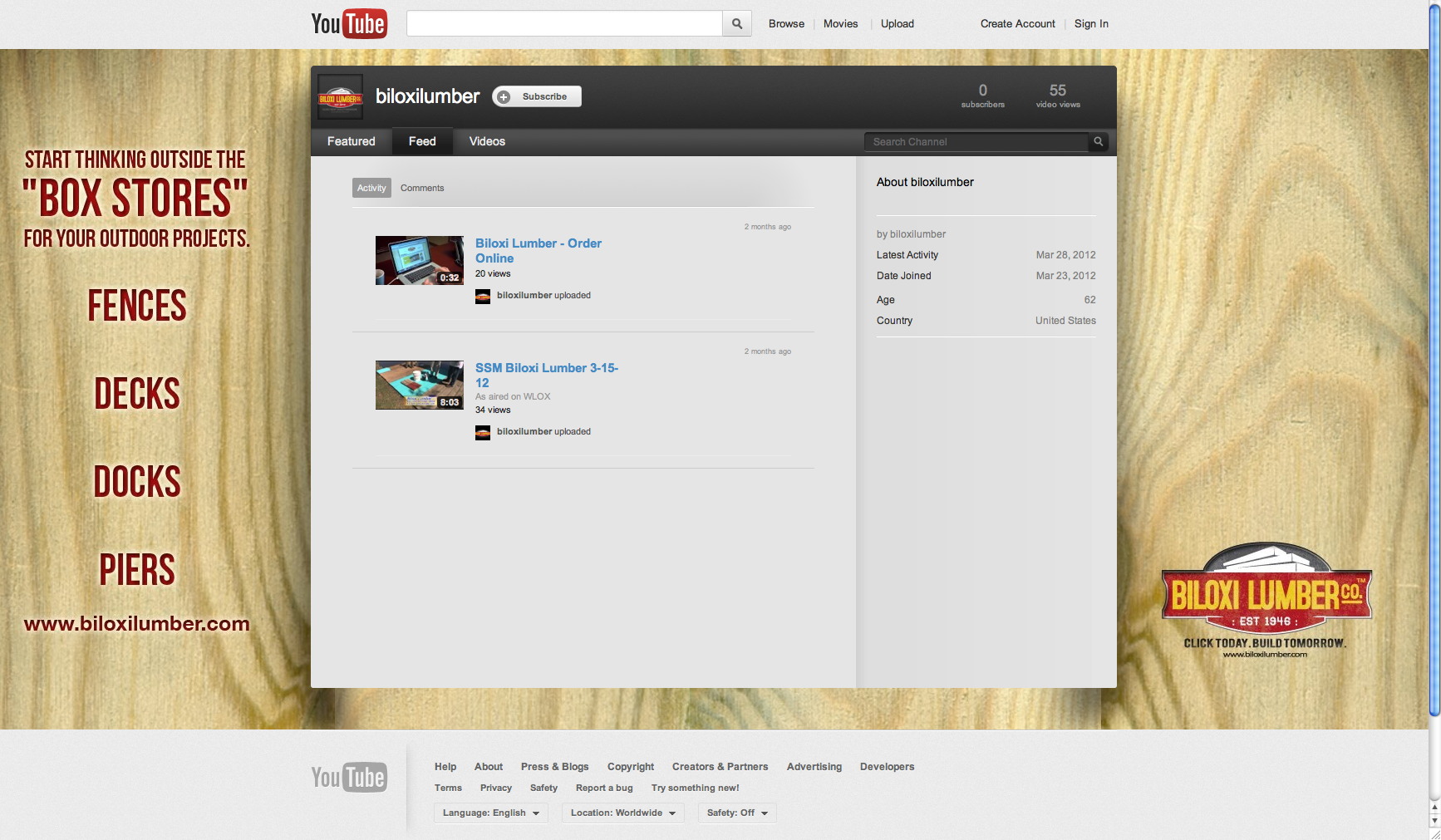Click the Advertising footer link
This screenshot has width=1441, height=840.
pyautogui.click(x=814, y=767)
